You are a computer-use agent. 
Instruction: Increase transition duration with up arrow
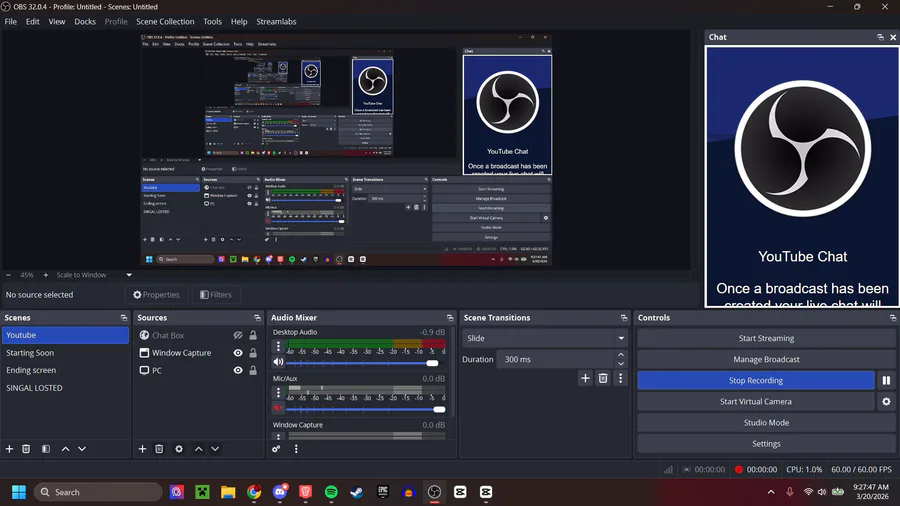tap(621, 355)
